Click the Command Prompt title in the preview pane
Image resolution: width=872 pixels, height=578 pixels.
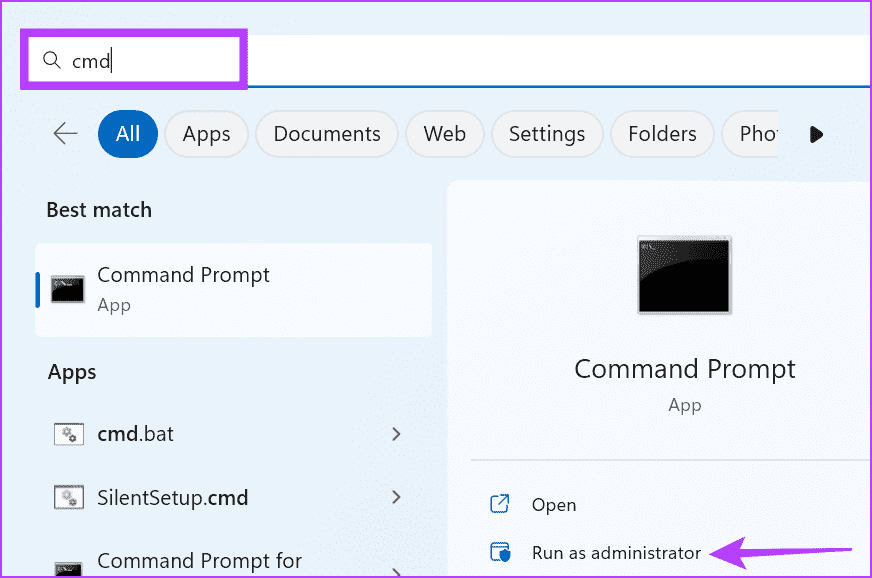tap(685, 369)
